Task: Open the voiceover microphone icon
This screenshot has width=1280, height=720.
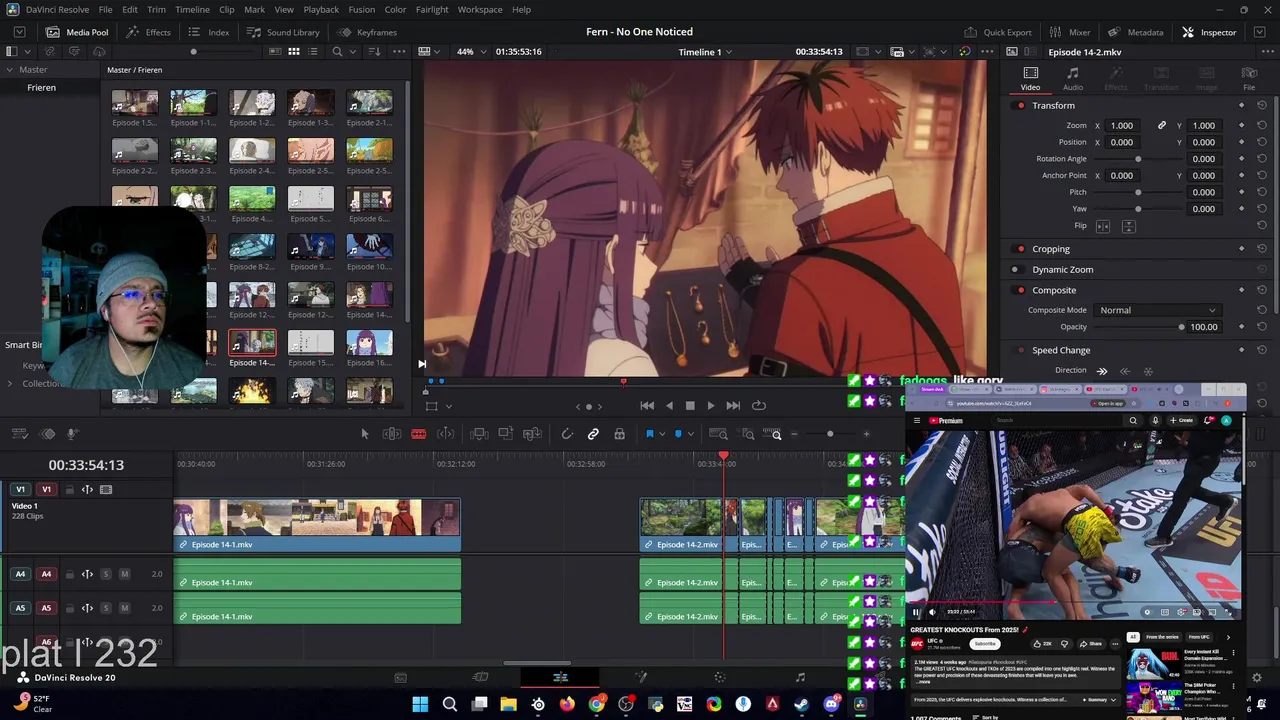Action: (72, 434)
